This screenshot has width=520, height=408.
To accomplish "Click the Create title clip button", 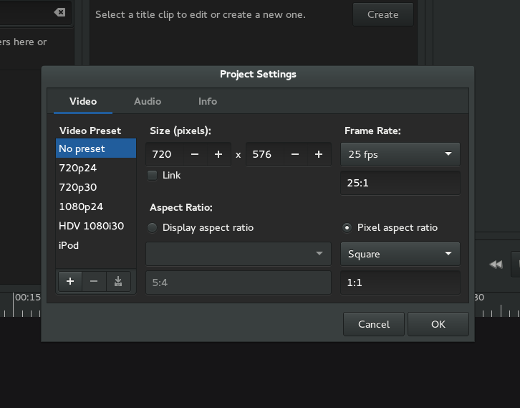I will click(x=383, y=15).
